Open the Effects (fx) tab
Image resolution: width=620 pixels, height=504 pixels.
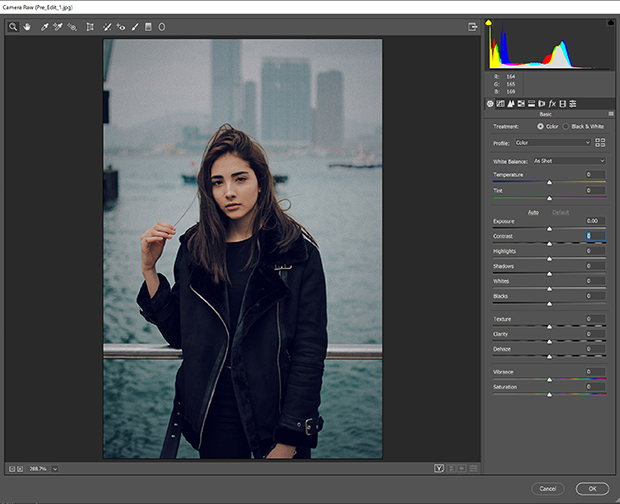[x=552, y=103]
